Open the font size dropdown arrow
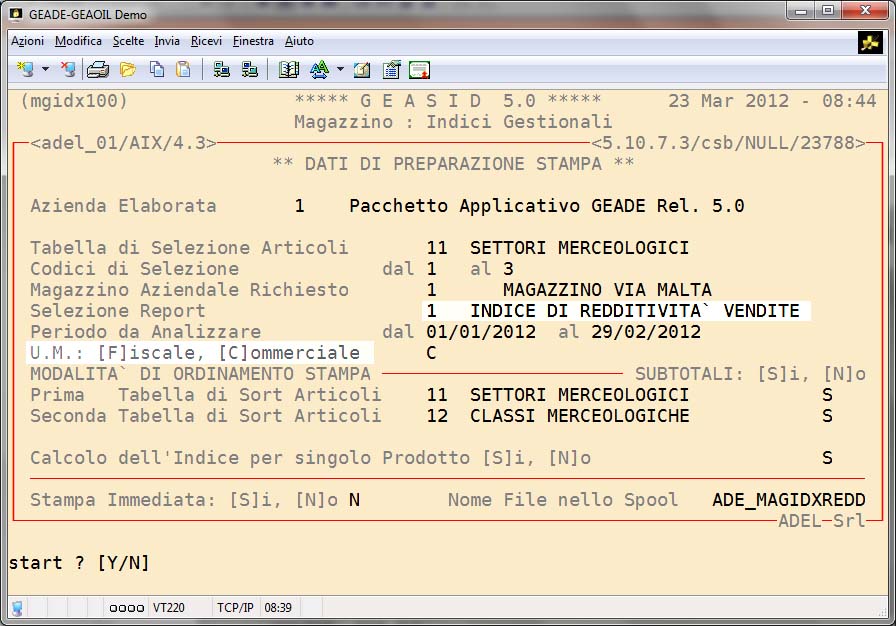 point(341,70)
